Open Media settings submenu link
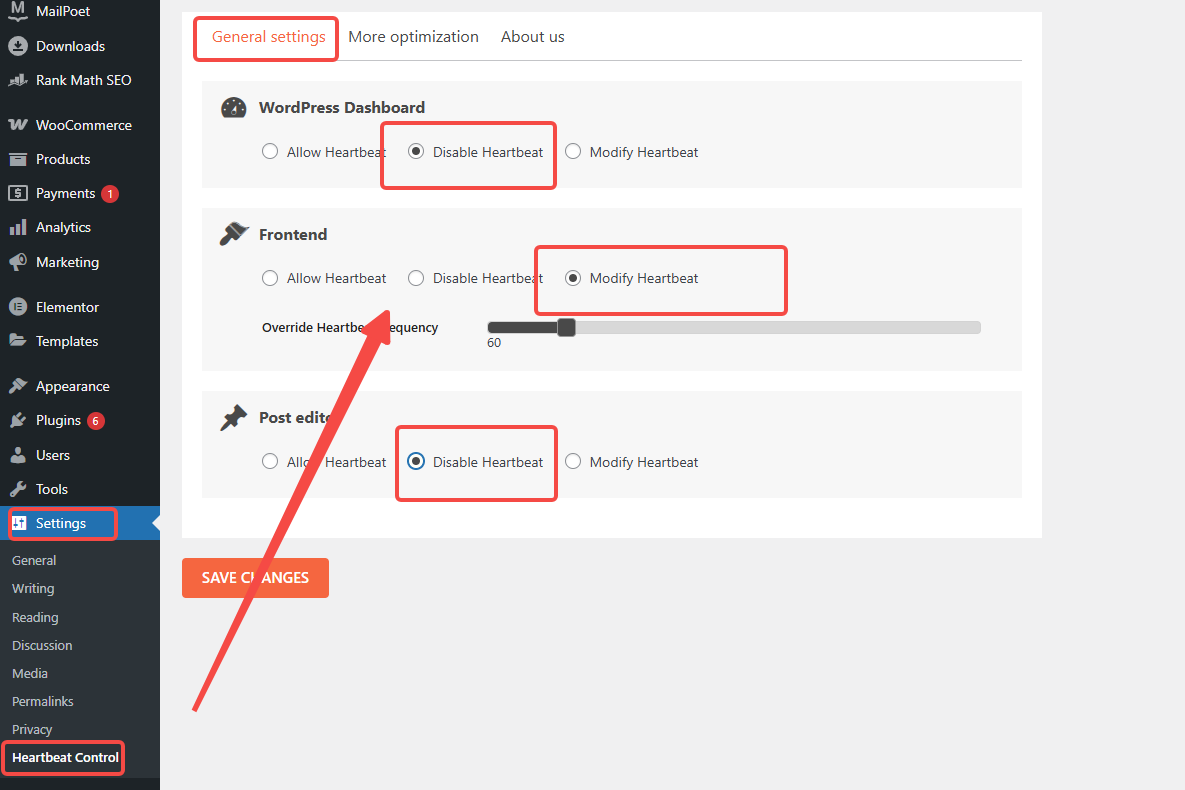The image size is (1185, 790). tap(30, 673)
